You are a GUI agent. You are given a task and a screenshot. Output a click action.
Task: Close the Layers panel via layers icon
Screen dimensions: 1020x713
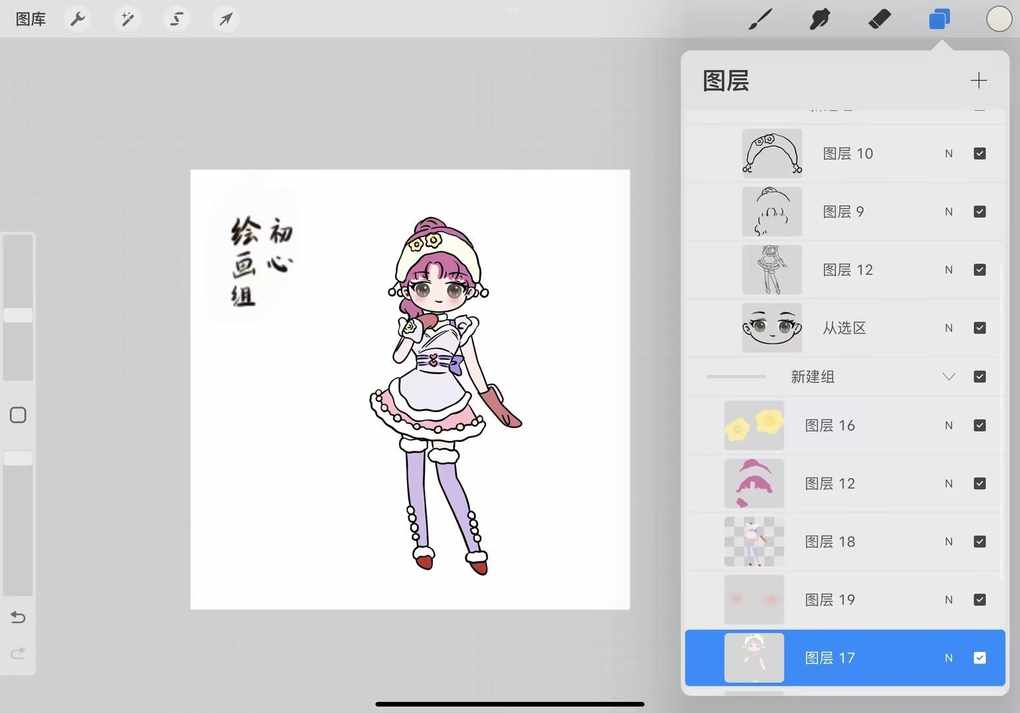point(939,19)
